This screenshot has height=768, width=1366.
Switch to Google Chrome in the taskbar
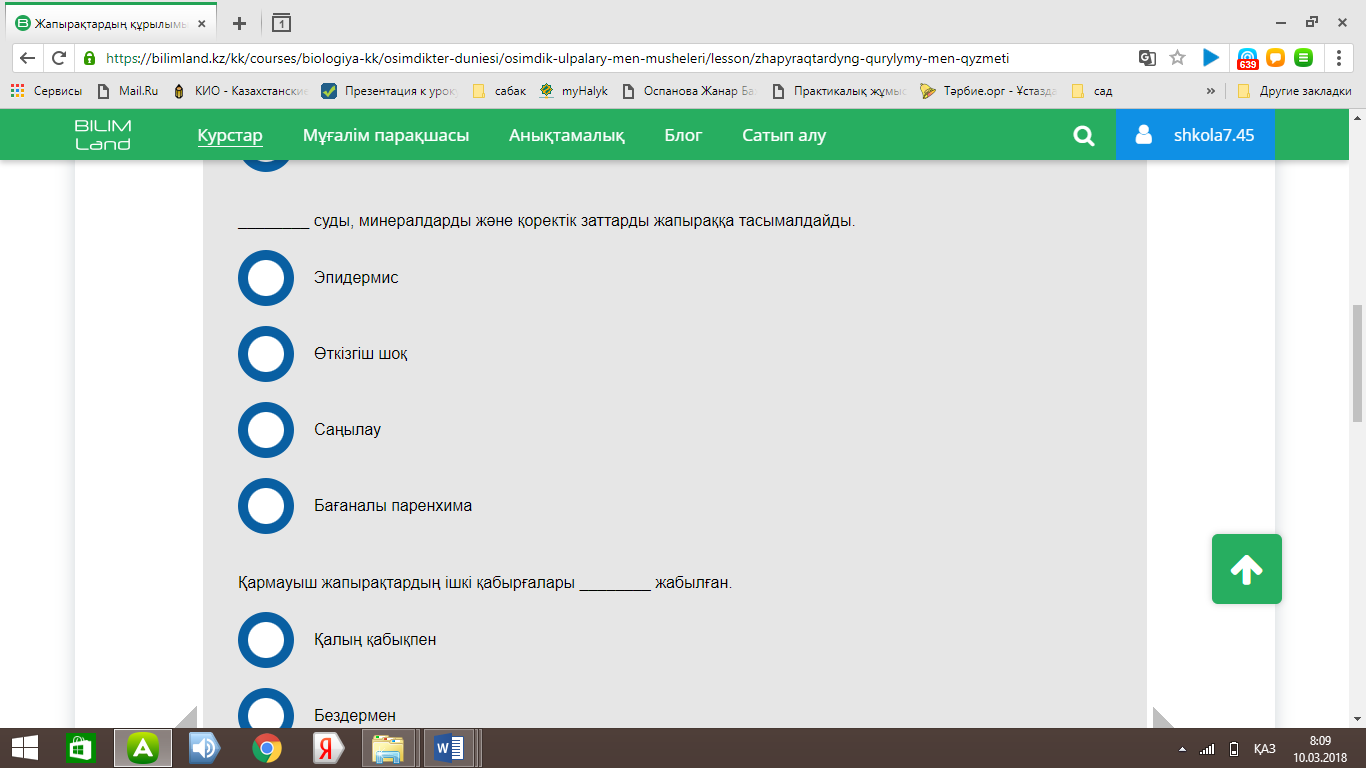[x=266, y=748]
